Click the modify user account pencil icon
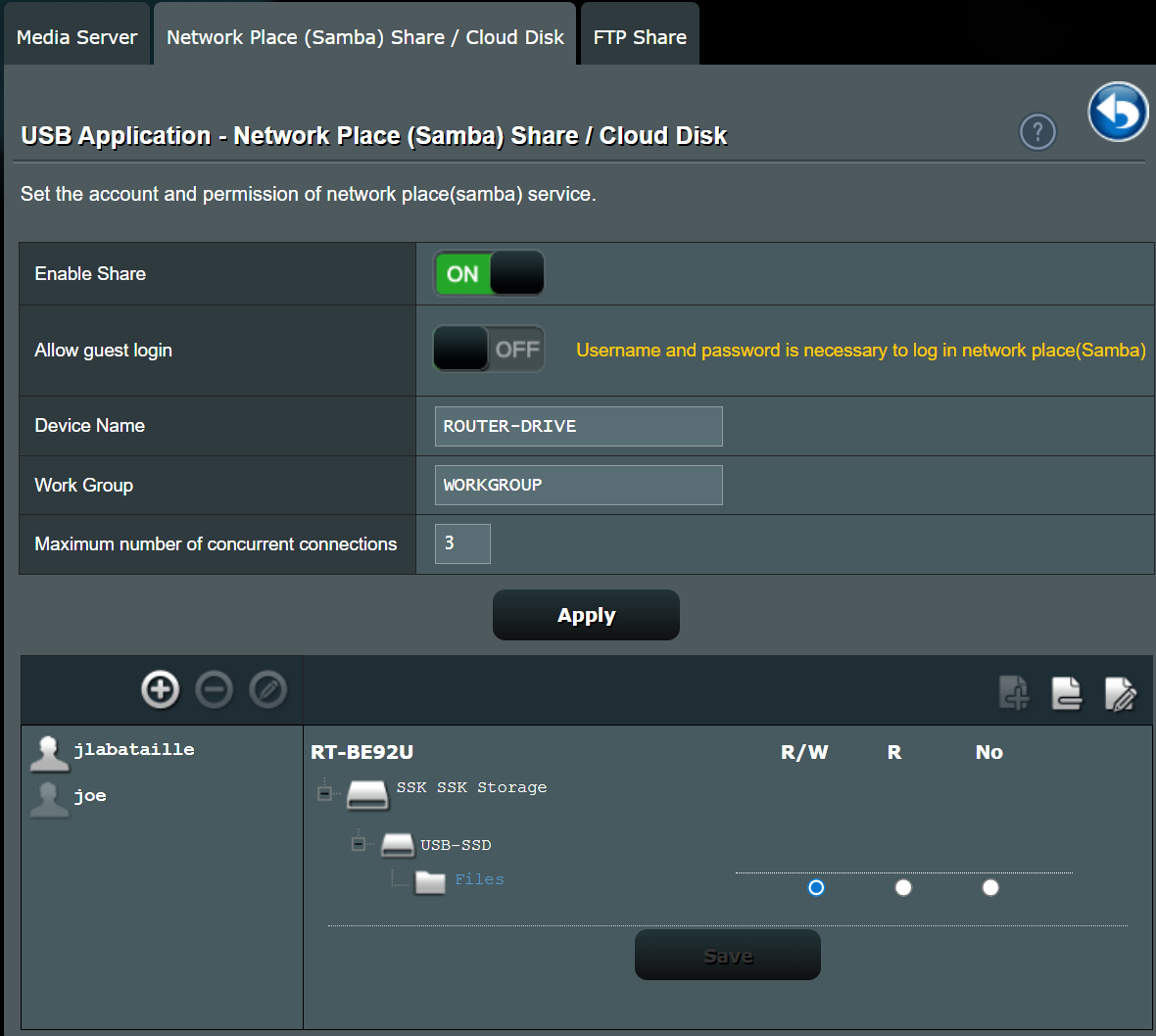Viewport: 1156px width, 1036px height. [x=267, y=689]
